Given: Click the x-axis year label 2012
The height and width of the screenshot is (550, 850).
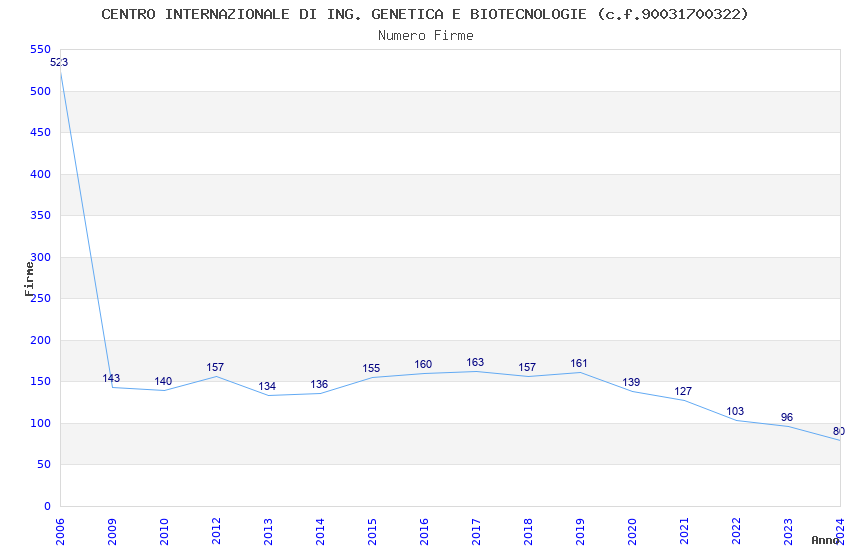Looking at the screenshot, I should [x=216, y=531].
